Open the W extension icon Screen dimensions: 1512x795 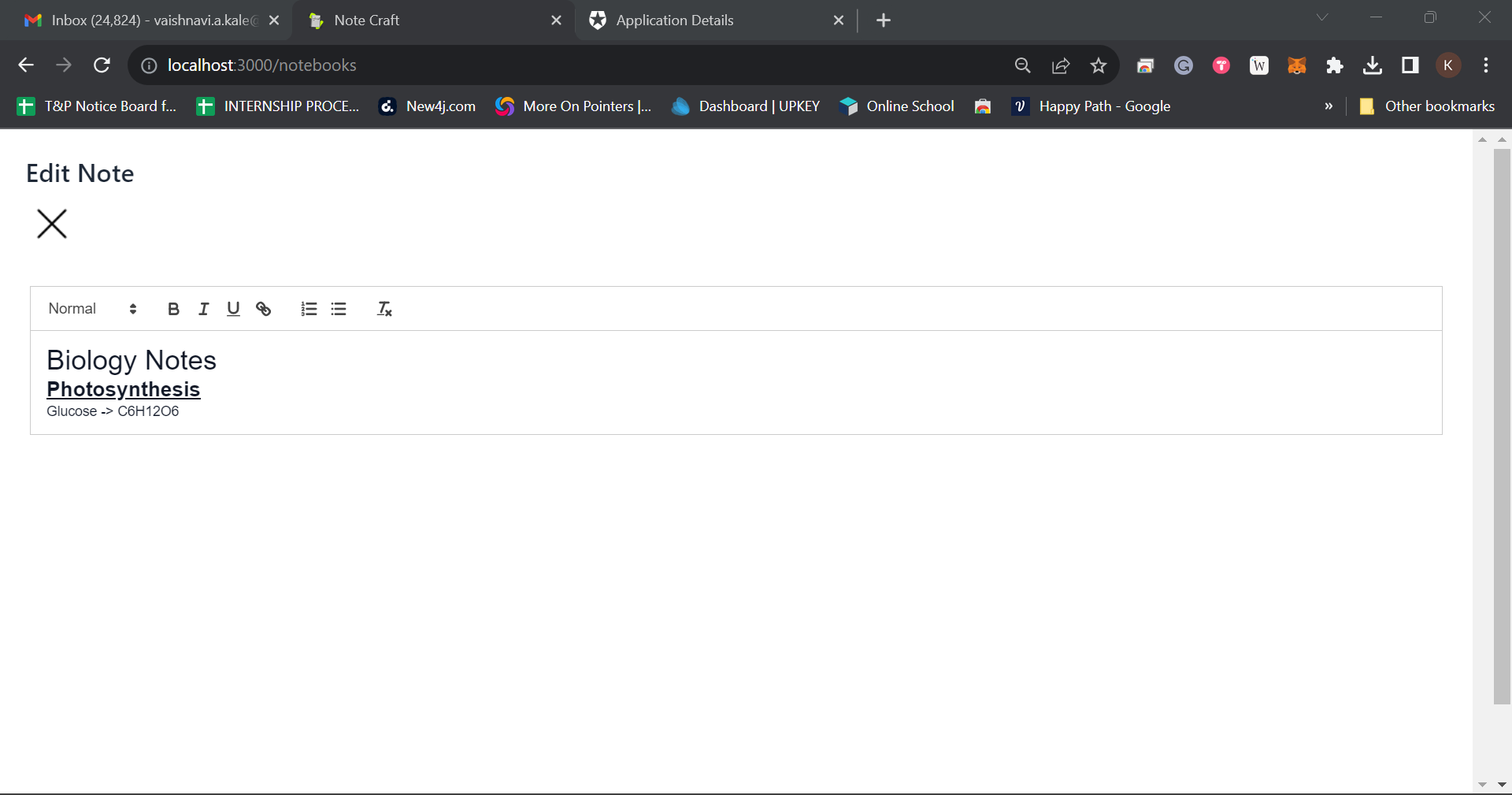1259,65
